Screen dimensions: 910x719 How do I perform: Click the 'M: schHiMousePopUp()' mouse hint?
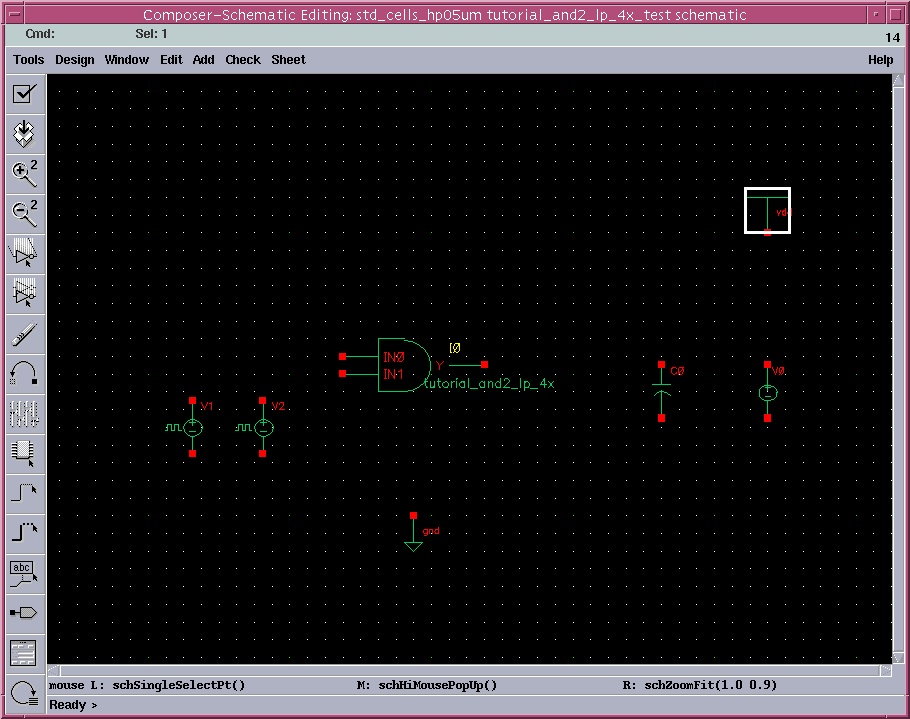[427, 685]
